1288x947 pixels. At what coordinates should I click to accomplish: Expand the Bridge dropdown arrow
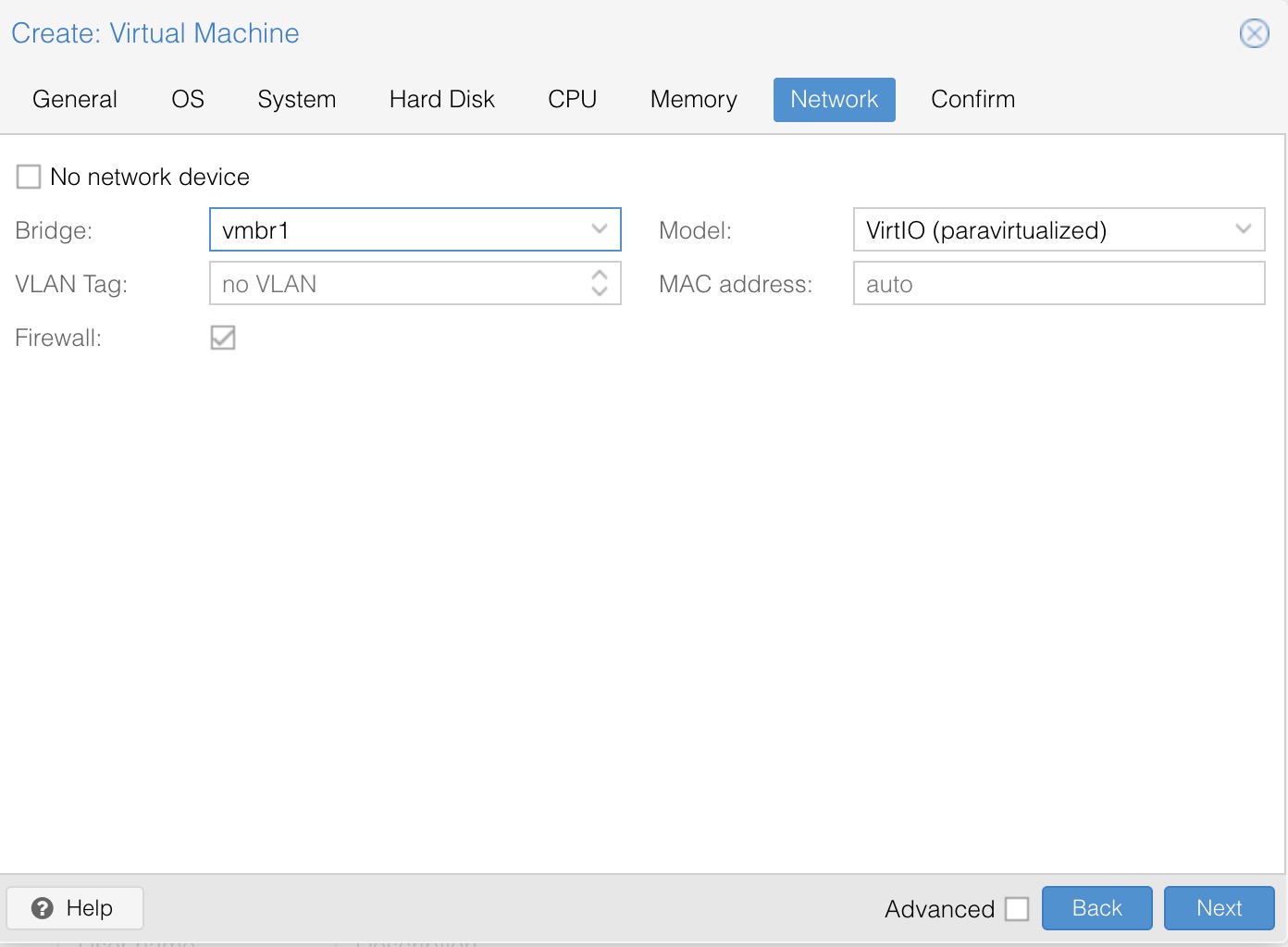(x=600, y=229)
